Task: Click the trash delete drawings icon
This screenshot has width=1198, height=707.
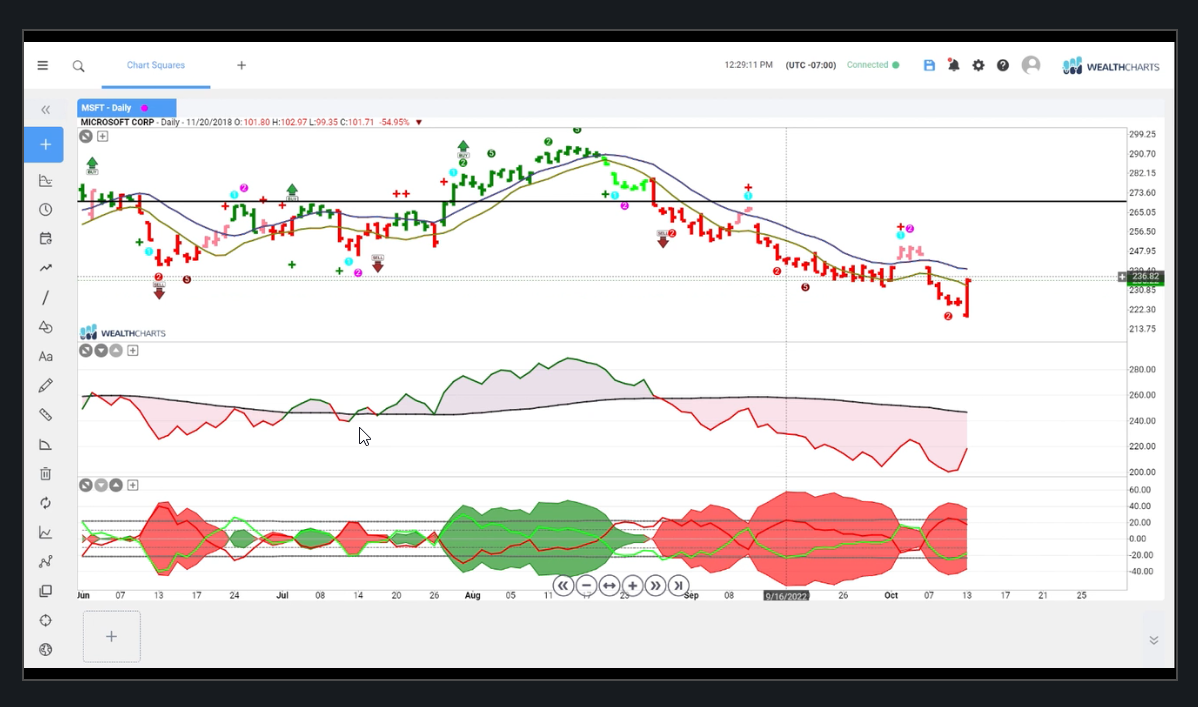Action: tap(46, 474)
